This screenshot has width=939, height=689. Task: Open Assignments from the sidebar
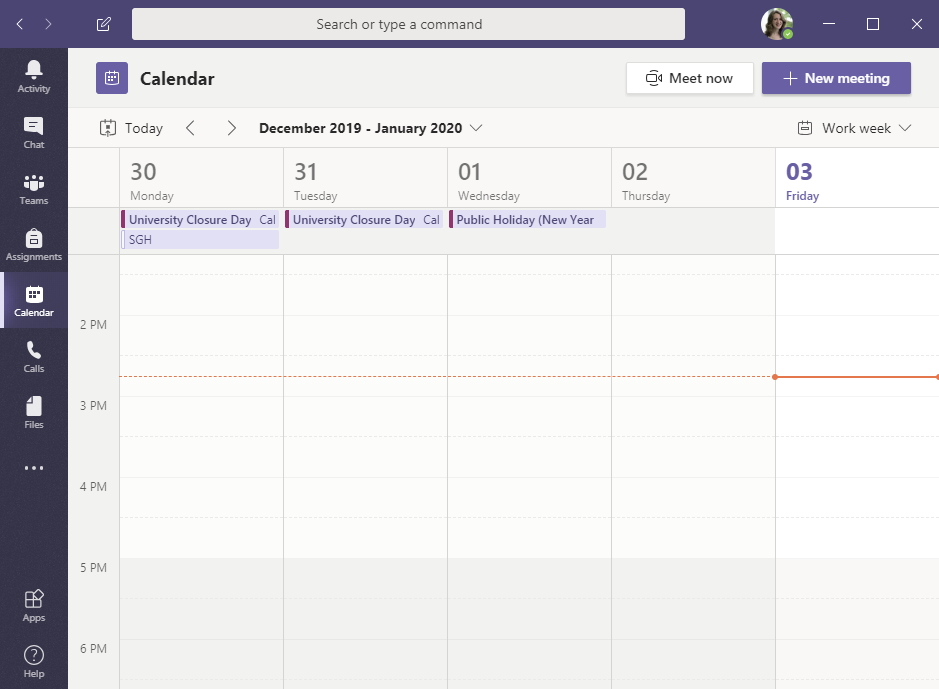pos(34,243)
